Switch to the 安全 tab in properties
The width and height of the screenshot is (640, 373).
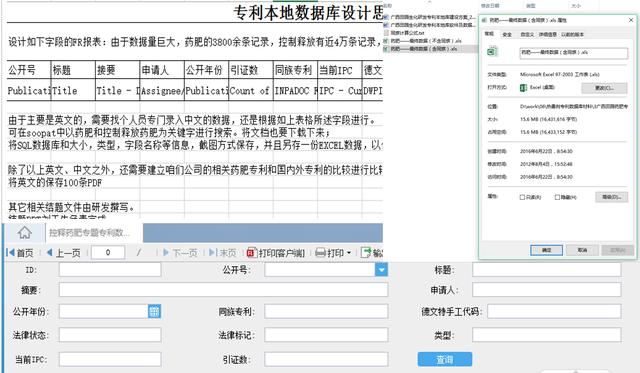click(507, 35)
